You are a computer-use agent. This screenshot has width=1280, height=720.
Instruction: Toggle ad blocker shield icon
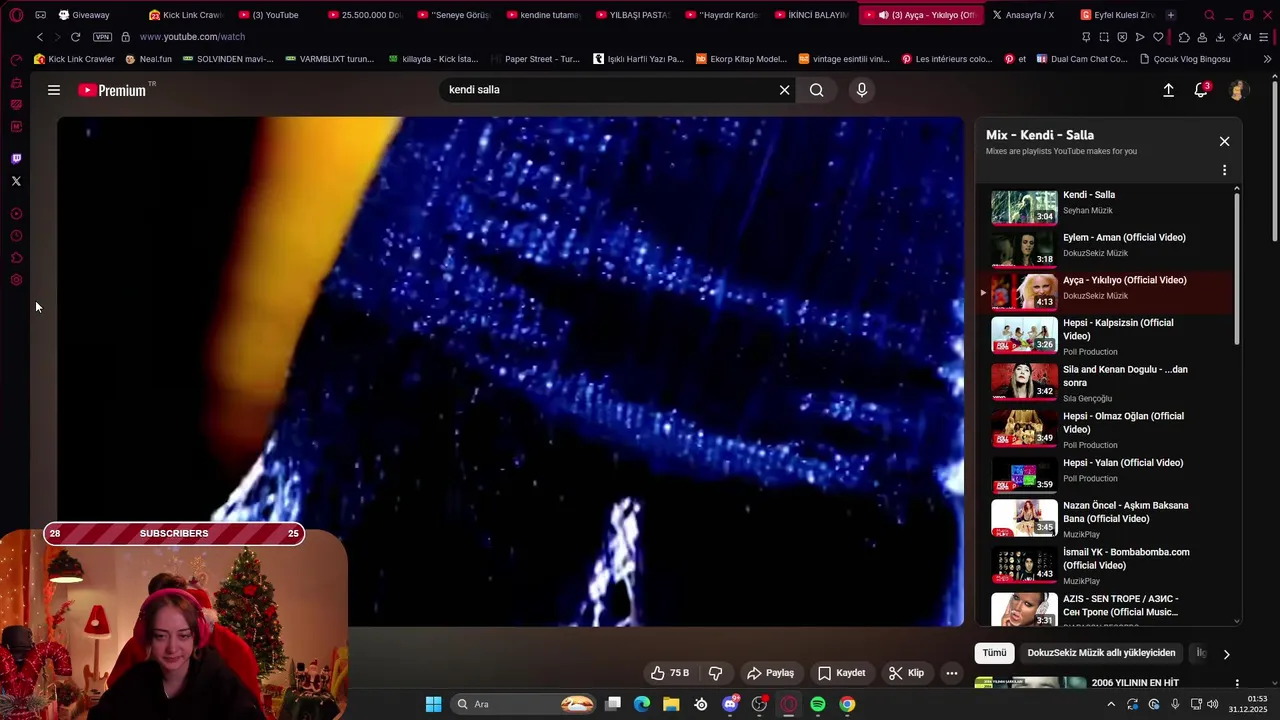(x=1122, y=37)
